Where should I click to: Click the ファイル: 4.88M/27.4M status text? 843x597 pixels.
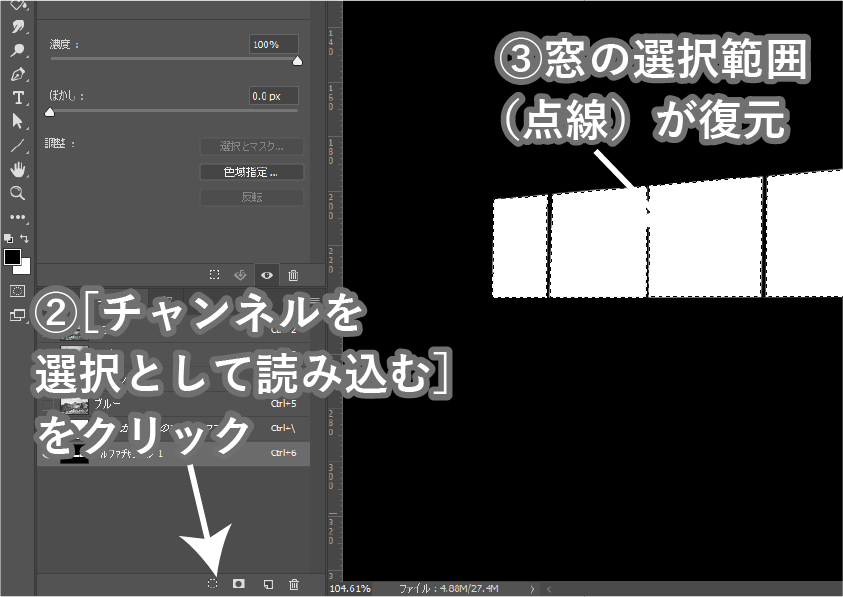click(448, 588)
